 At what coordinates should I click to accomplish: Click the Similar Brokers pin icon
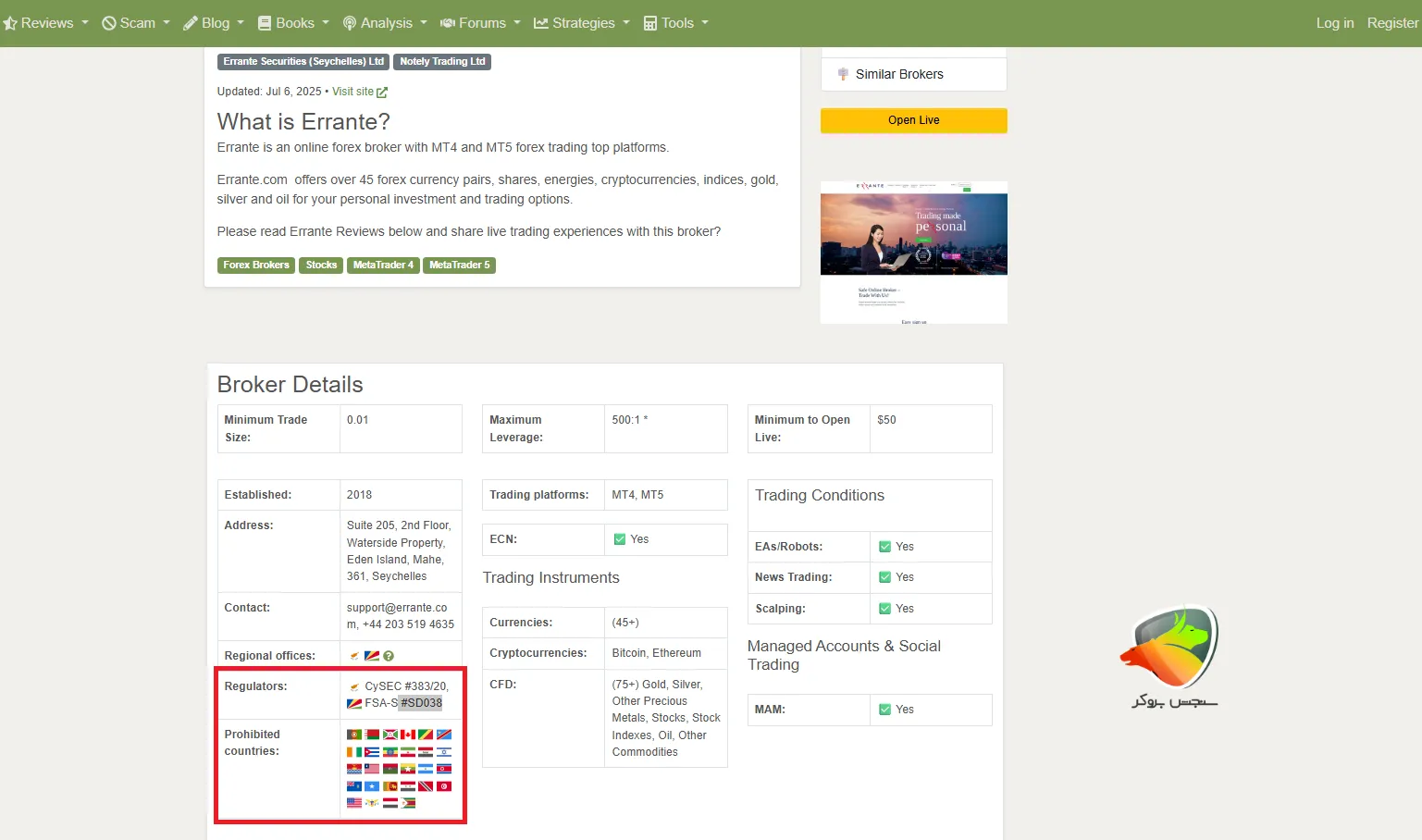pos(843,74)
